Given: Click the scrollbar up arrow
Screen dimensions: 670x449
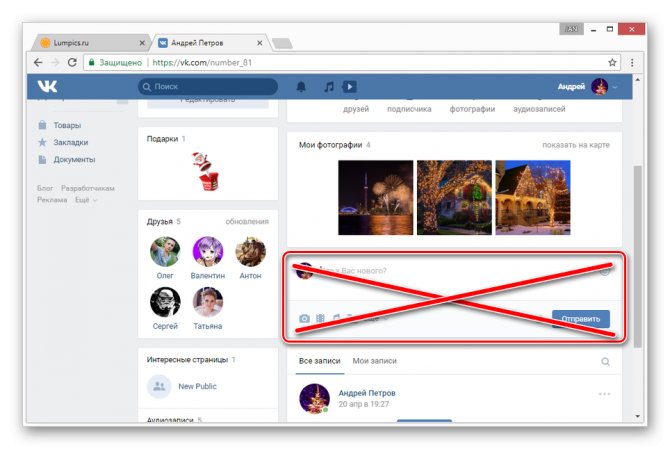Looking at the screenshot, I should pyautogui.click(x=638, y=79).
